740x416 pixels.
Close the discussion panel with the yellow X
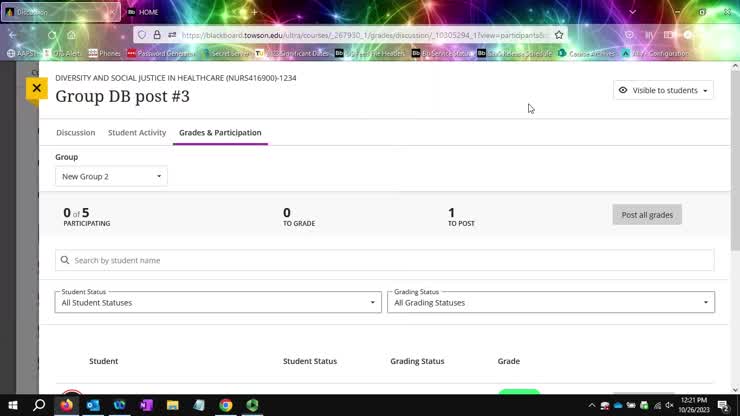pos(36,88)
